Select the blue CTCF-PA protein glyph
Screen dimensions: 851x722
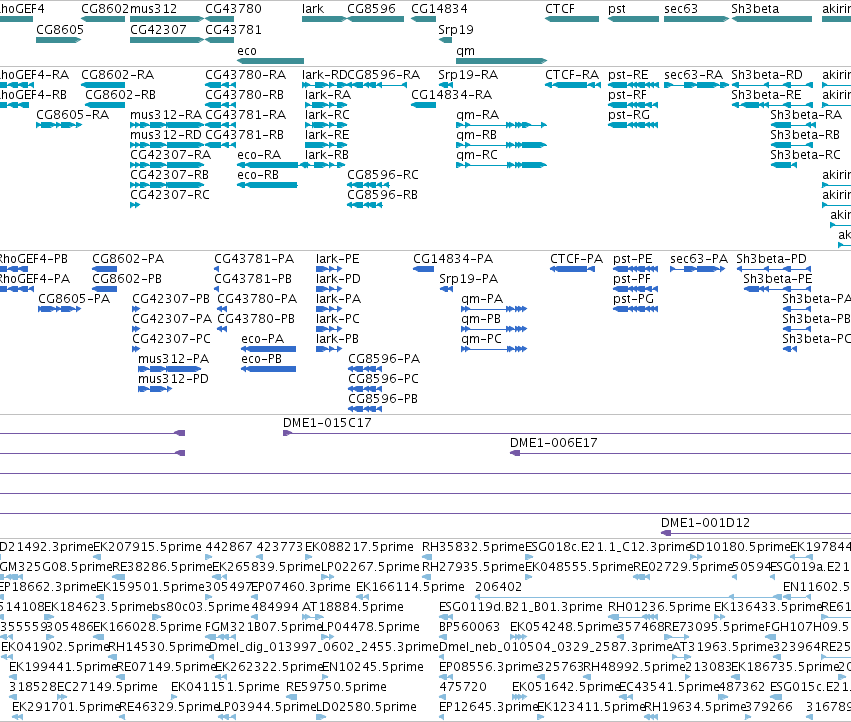572,269
